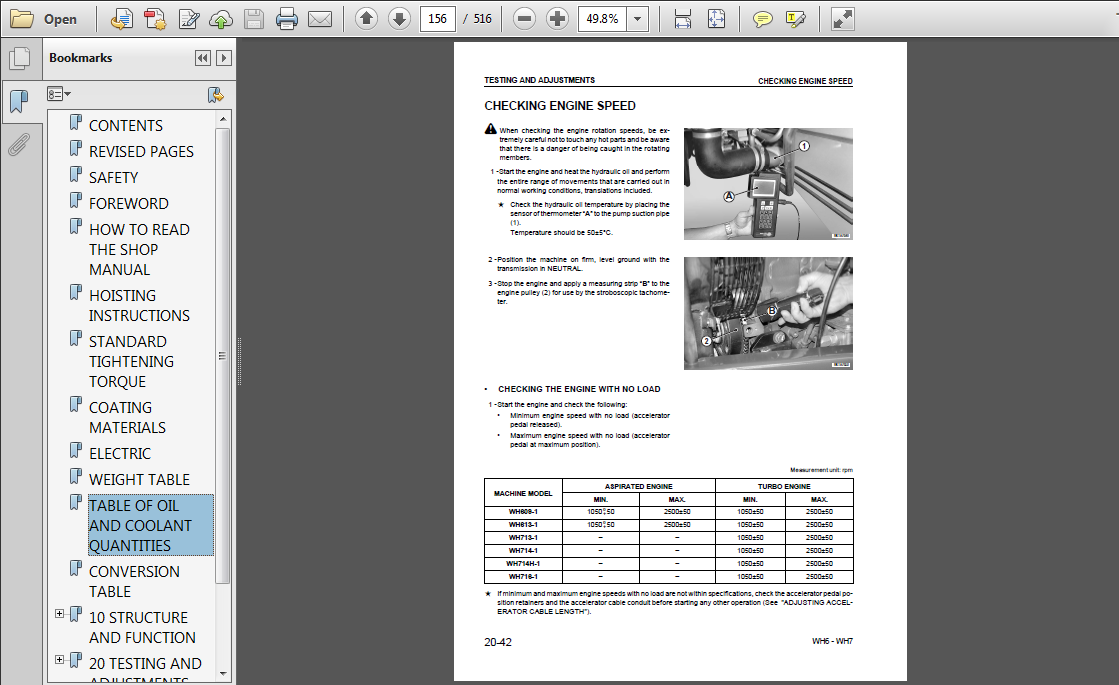This screenshot has height=685, width=1119.
Task: Open the Page Thumbnails panel icon
Action: [20, 59]
